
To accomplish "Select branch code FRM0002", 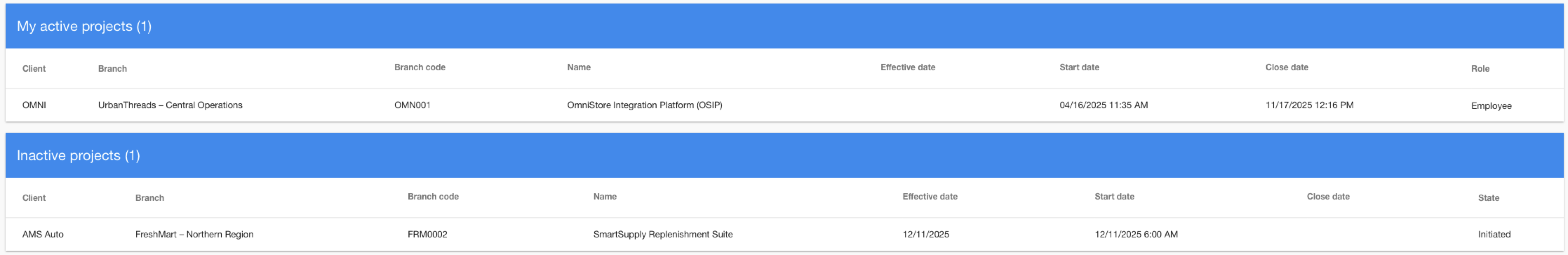I will 427,234.
